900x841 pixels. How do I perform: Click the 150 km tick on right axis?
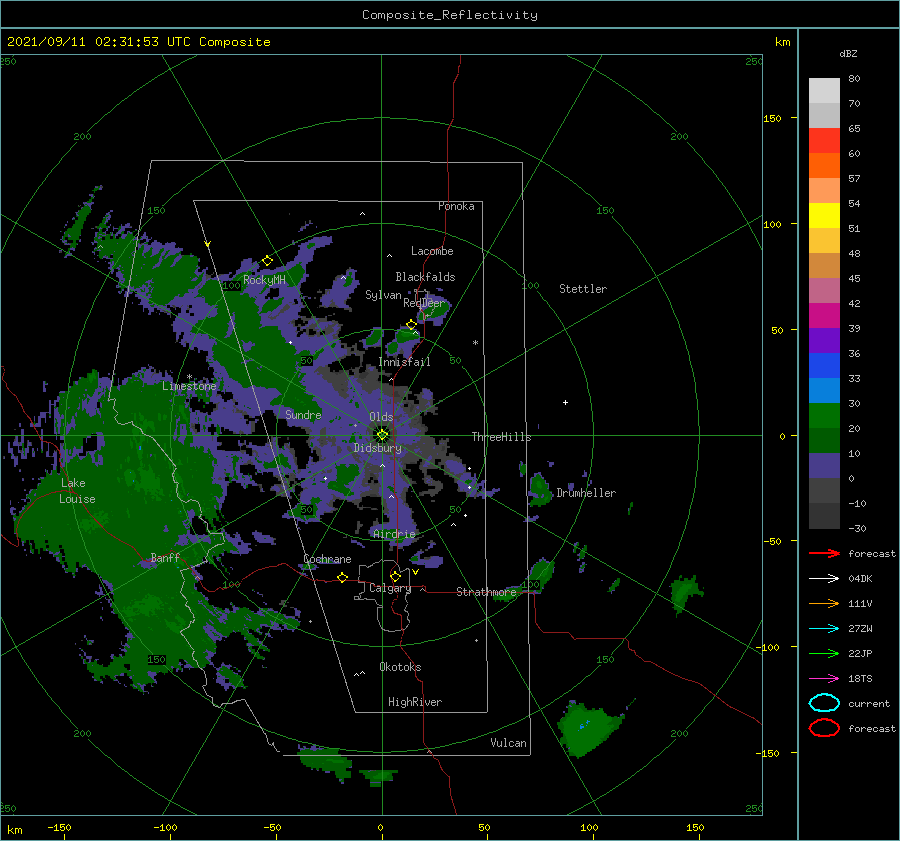tap(772, 118)
